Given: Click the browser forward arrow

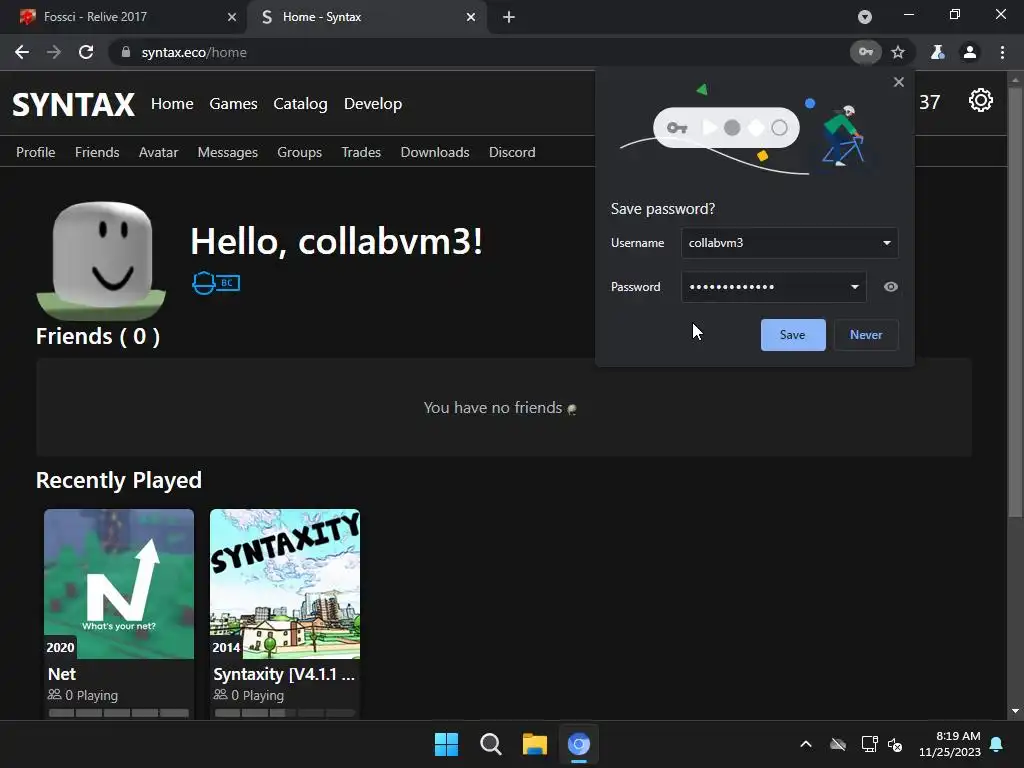Looking at the screenshot, I should pos(54,52).
